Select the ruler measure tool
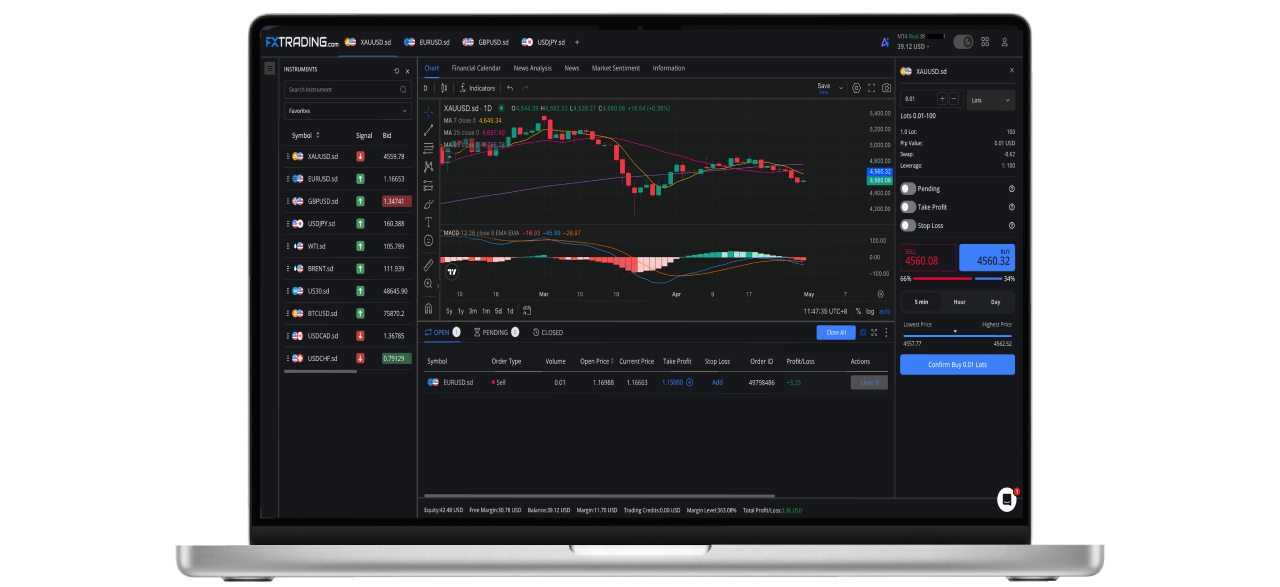The height and width of the screenshot is (587, 1280). (429, 265)
